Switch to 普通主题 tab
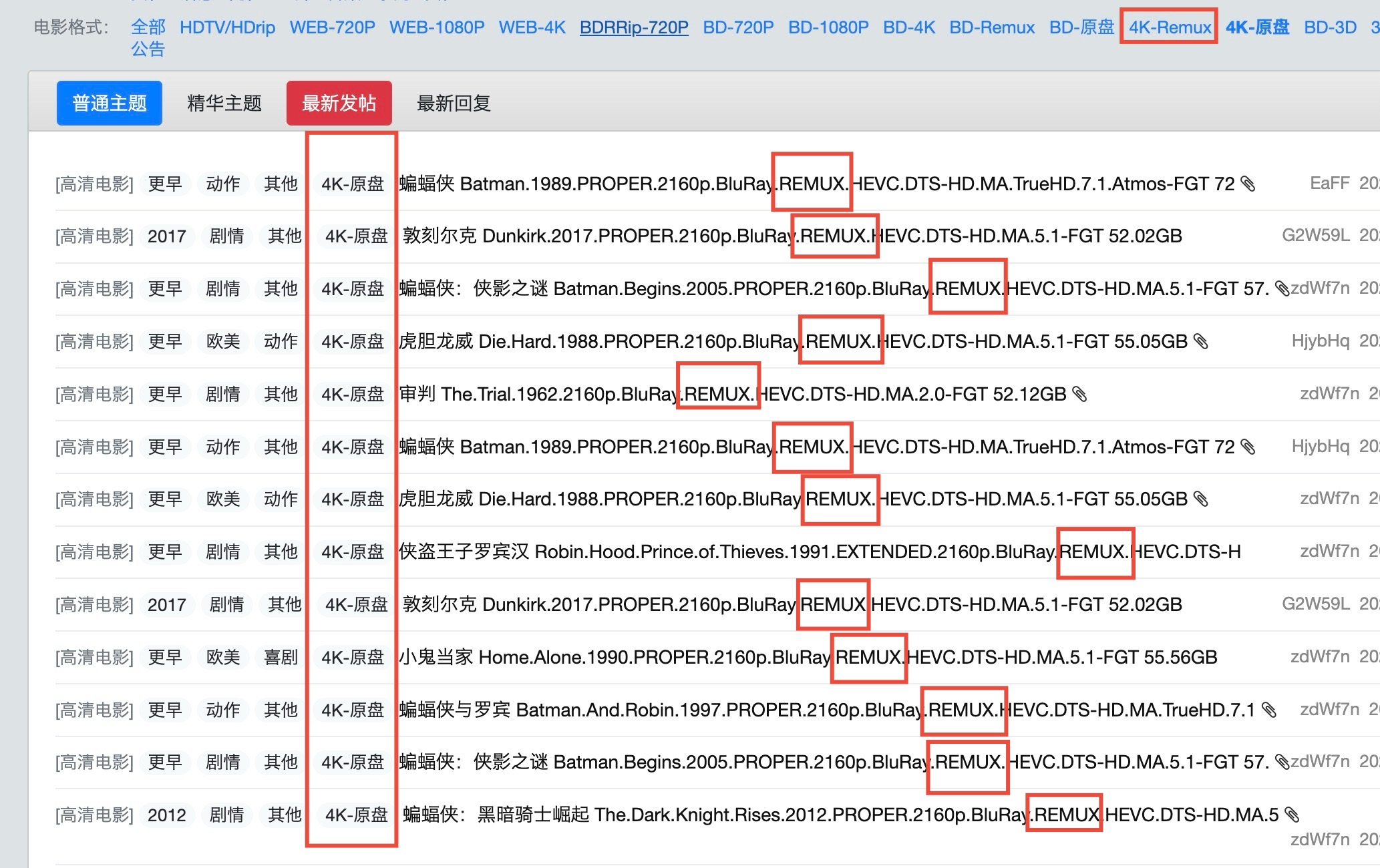Screen dimensions: 1380x868 [110, 103]
